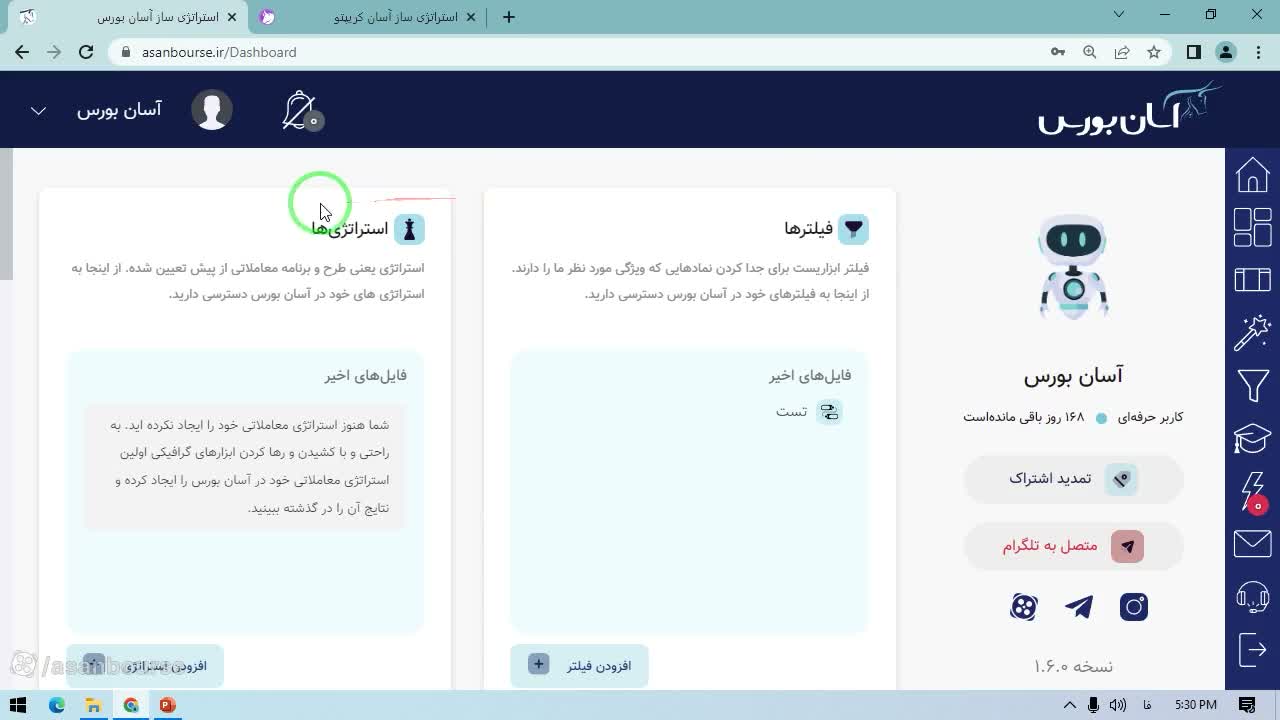Open a new browser tab
The width and height of the screenshot is (1280, 720).
click(x=509, y=17)
